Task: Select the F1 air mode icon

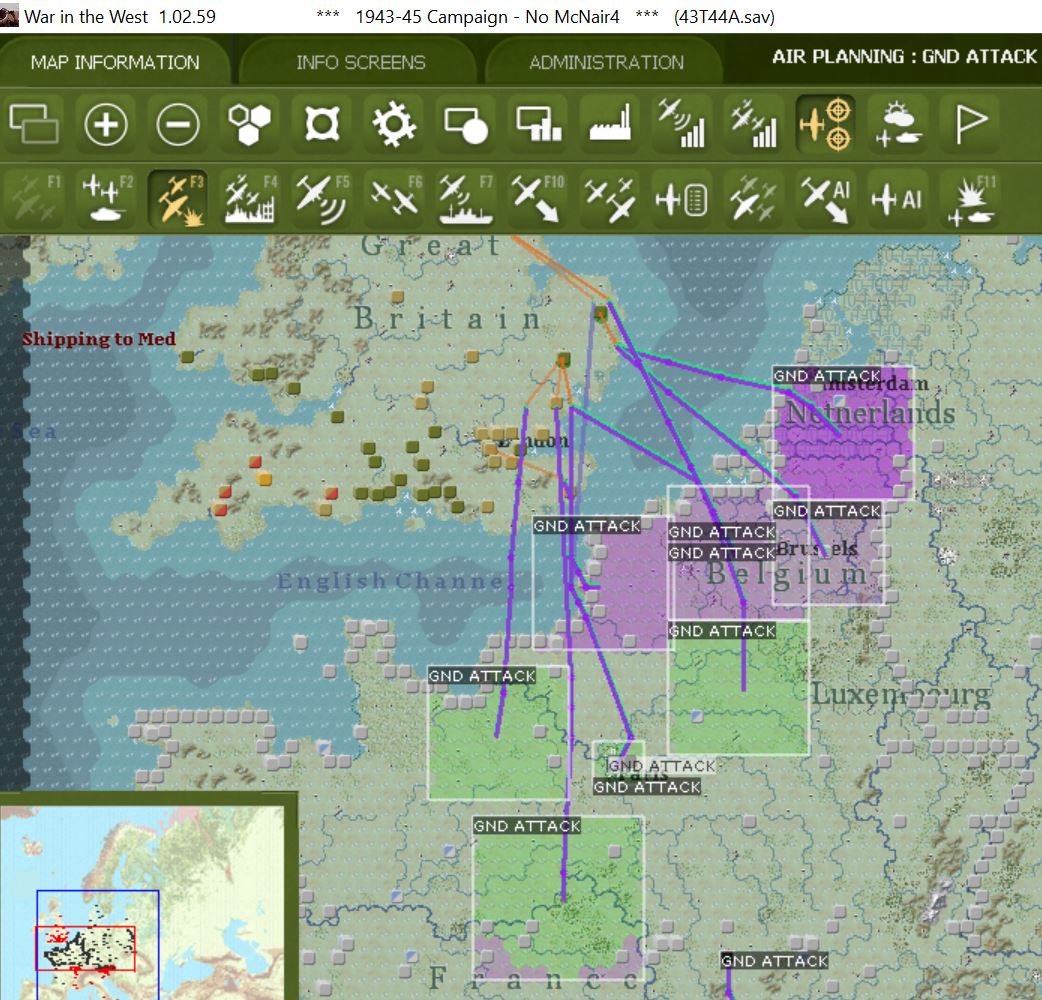Action: [34, 199]
